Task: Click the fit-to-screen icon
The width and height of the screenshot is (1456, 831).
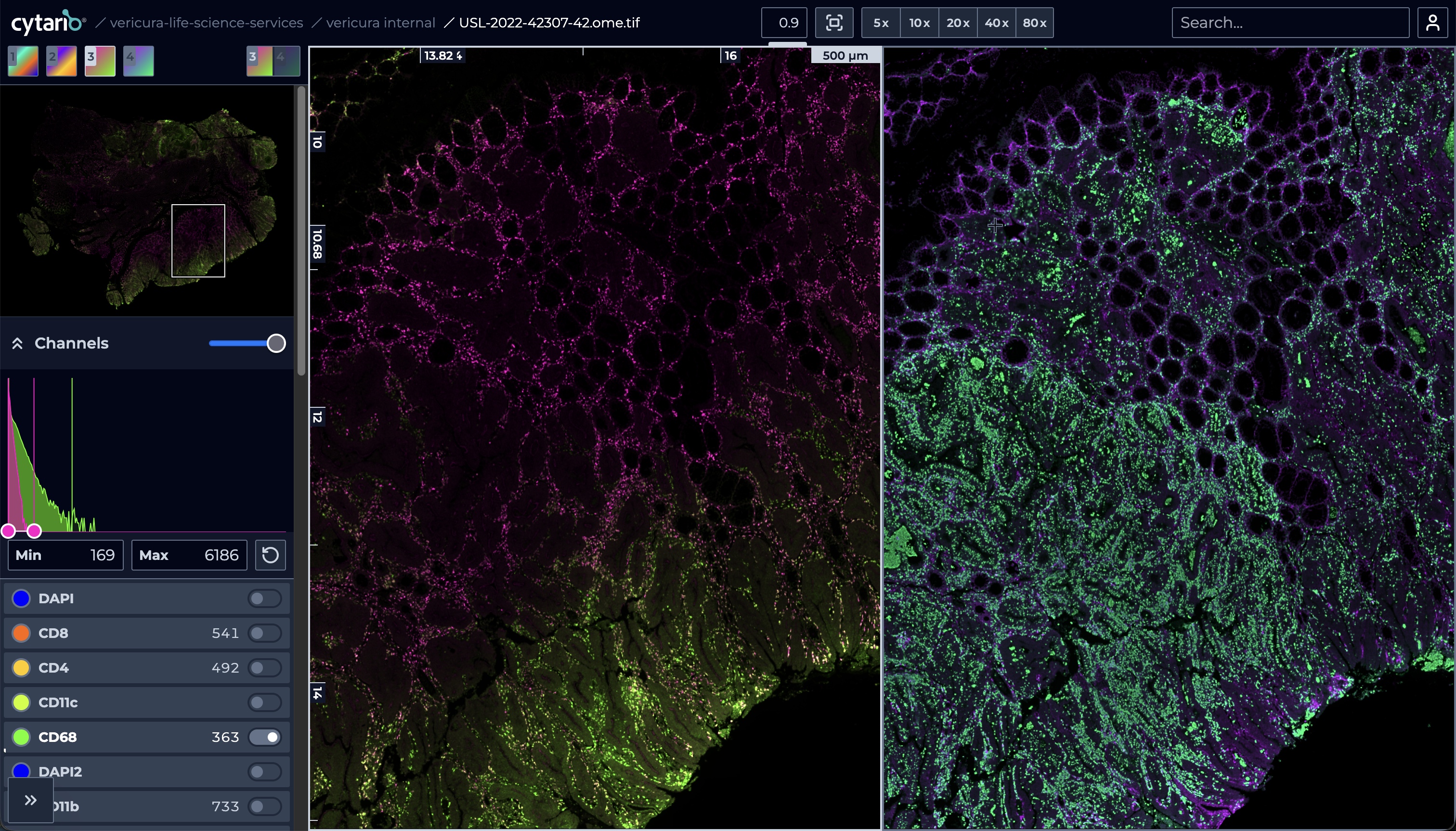Action: (x=834, y=23)
